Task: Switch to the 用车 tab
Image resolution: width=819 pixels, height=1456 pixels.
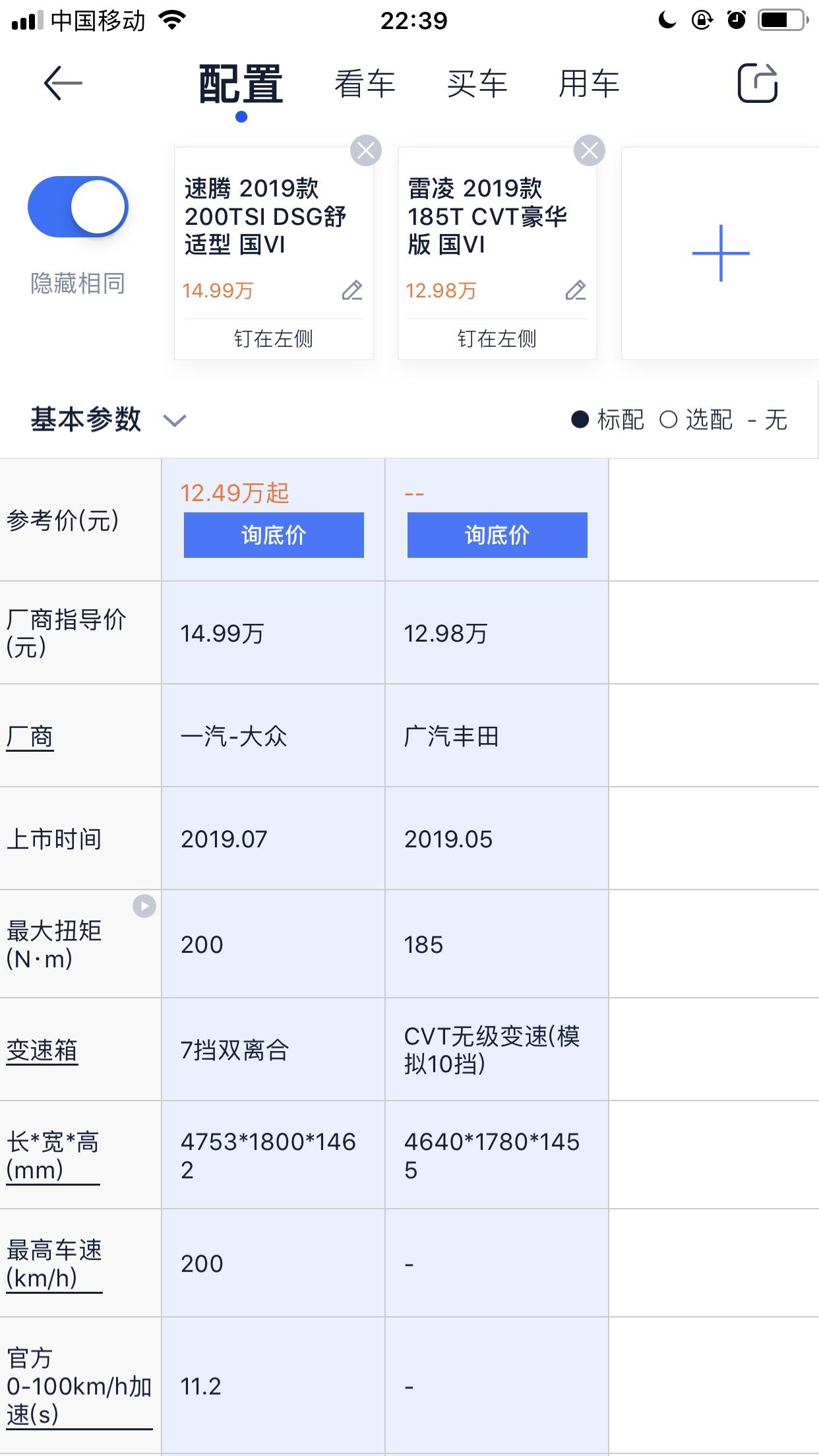Action: click(x=589, y=84)
